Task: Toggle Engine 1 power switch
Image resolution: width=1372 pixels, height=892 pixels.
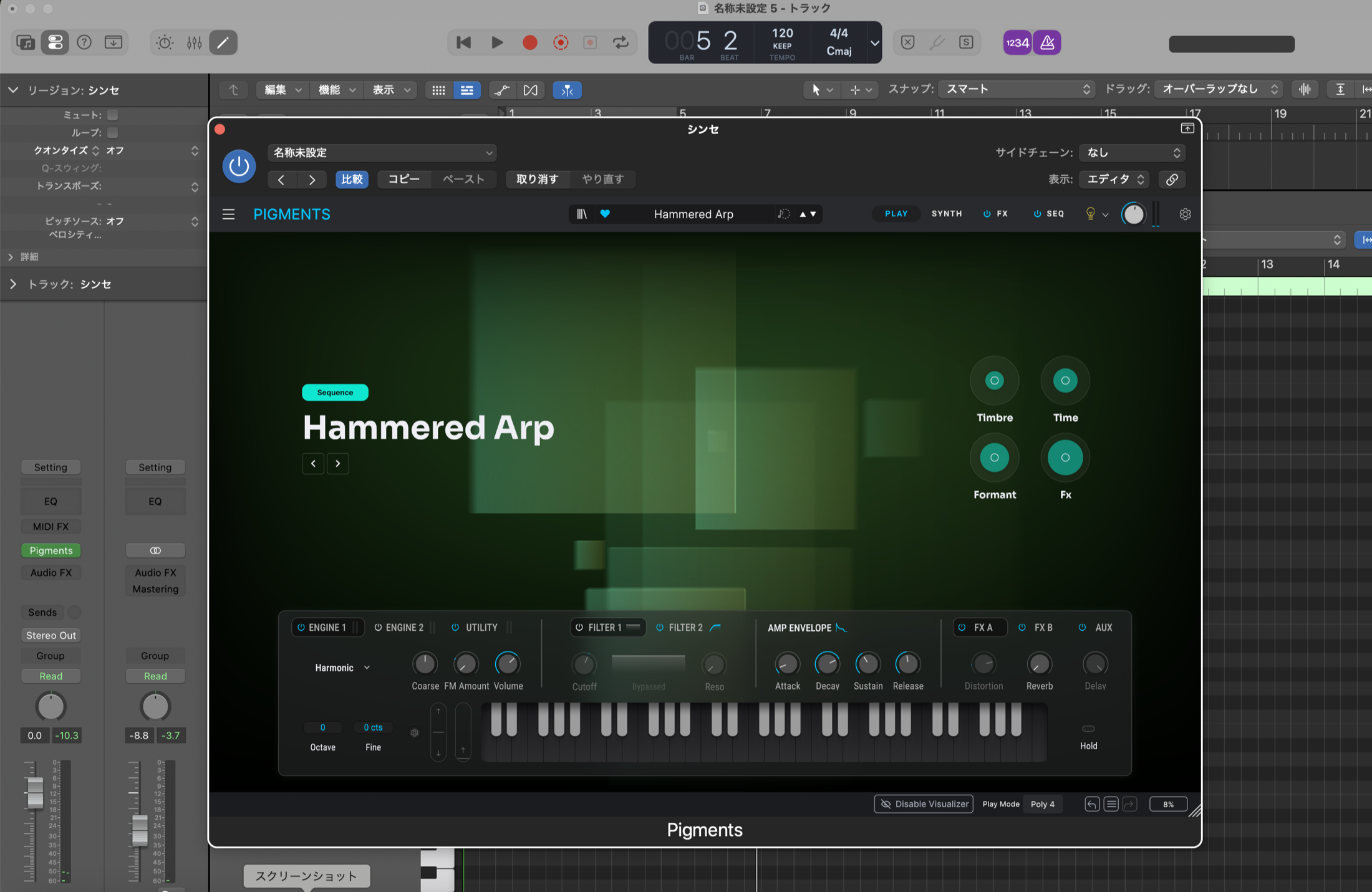Action: [301, 628]
